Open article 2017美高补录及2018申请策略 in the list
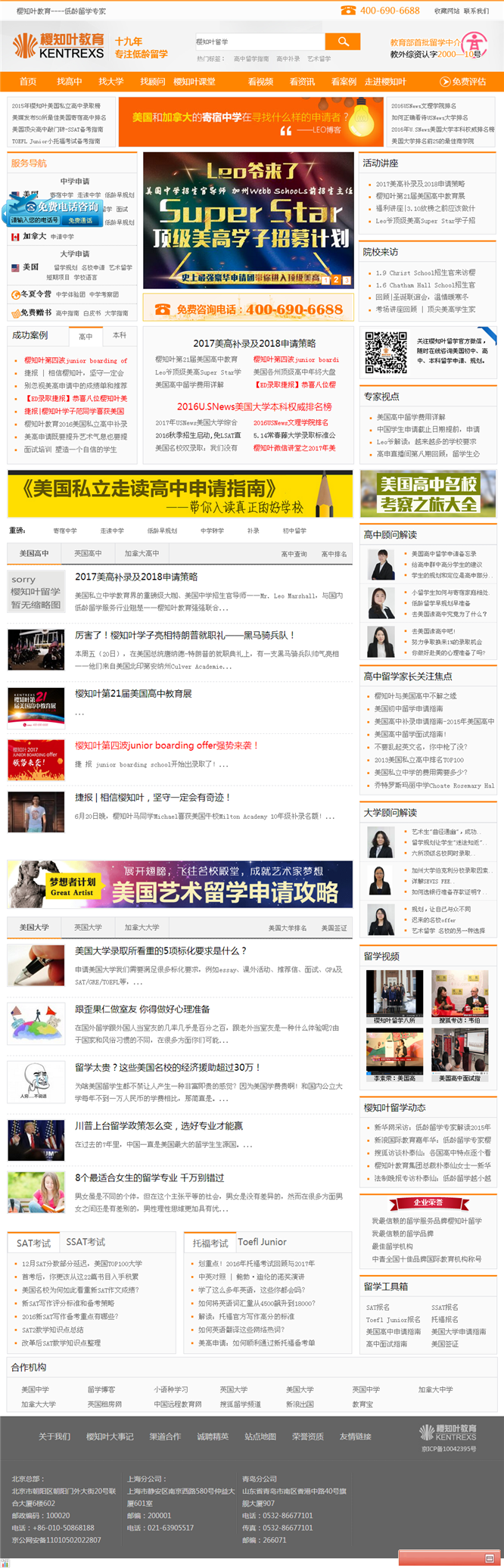The height and width of the screenshot is (1568, 504). click(136, 577)
